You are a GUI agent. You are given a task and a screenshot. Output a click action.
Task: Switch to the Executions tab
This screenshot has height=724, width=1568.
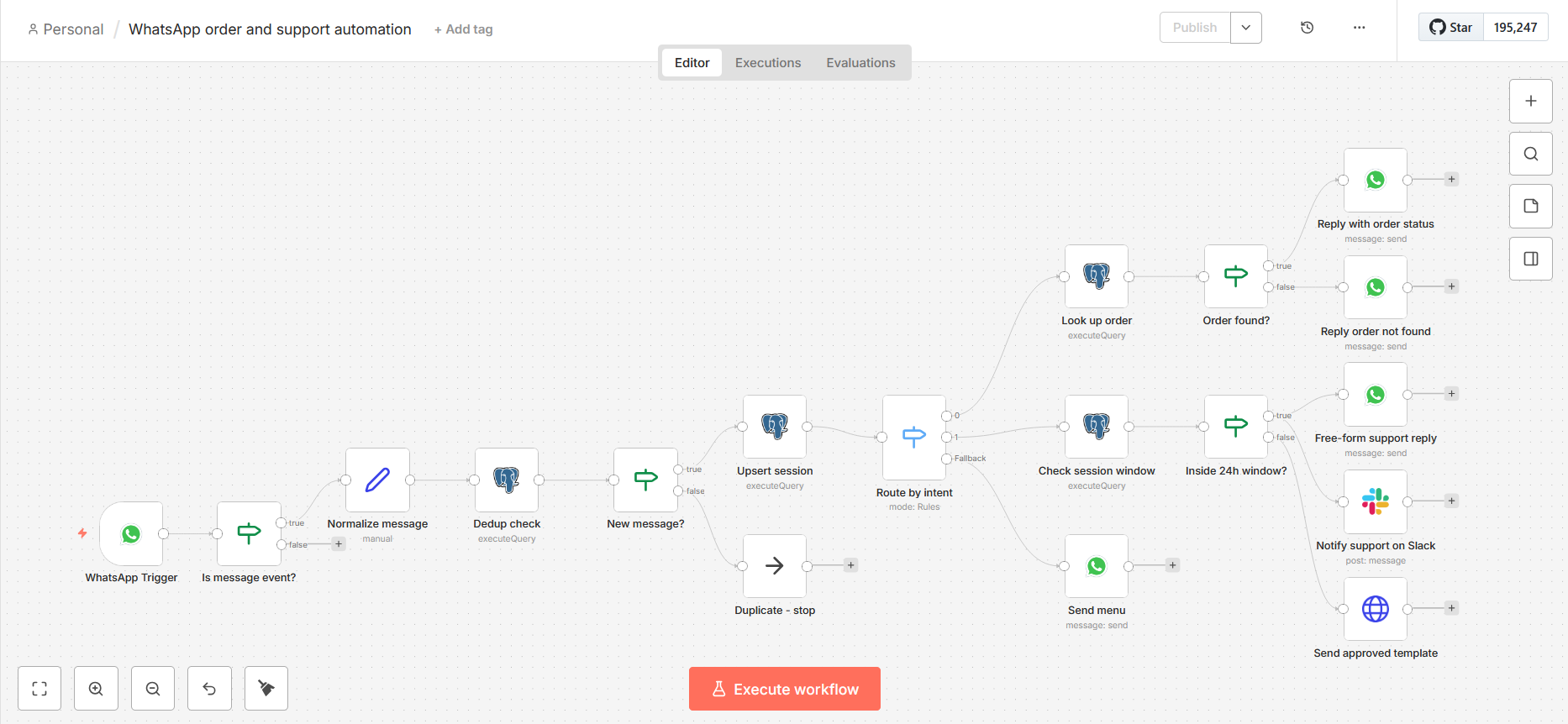(768, 63)
